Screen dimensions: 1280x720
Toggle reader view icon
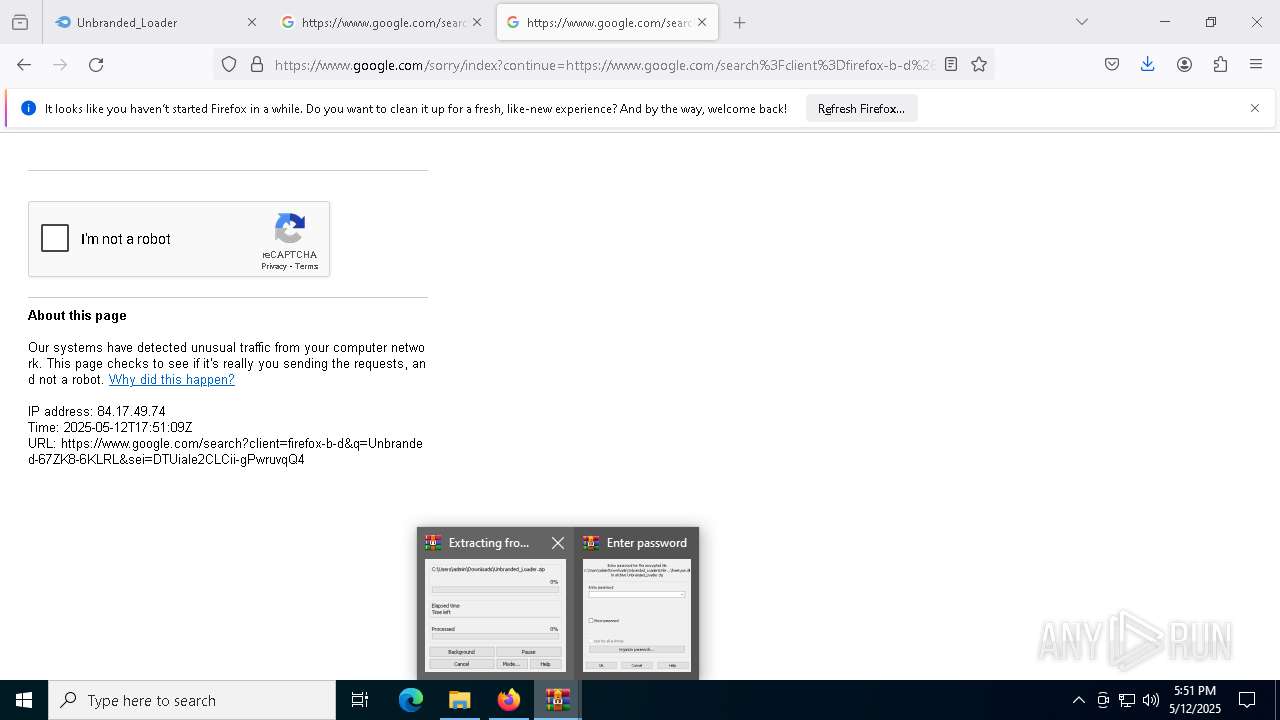pos(951,64)
